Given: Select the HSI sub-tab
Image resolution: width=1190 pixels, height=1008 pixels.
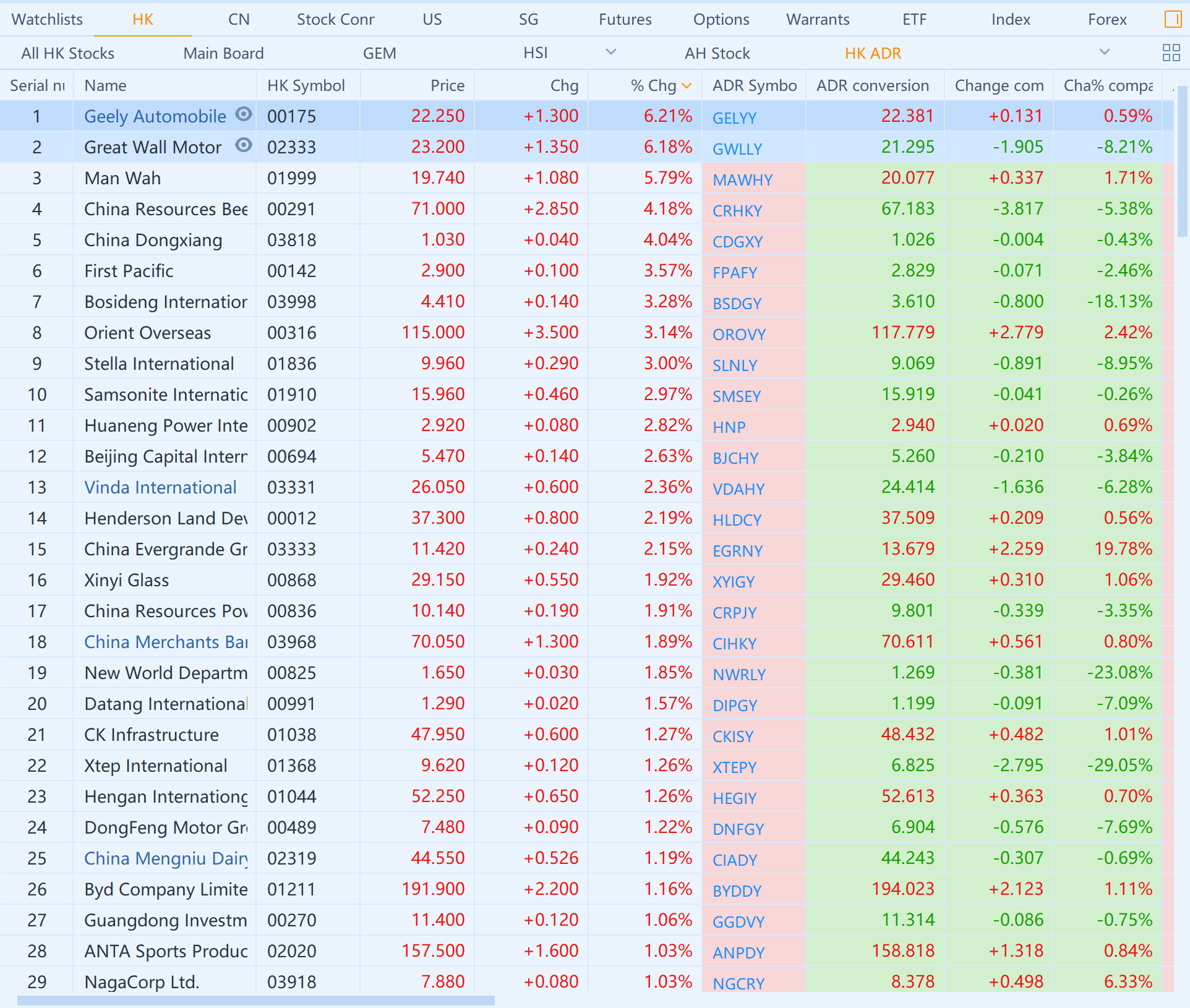Looking at the screenshot, I should 535,53.
